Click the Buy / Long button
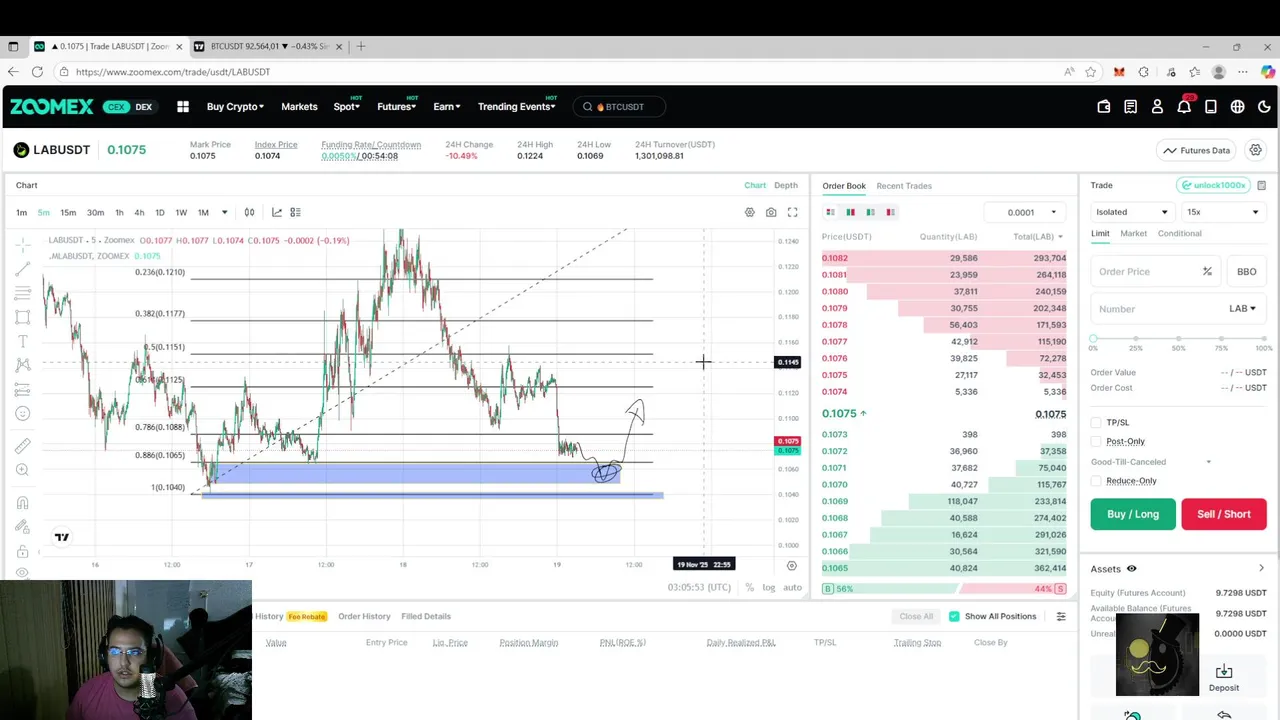The width and height of the screenshot is (1280, 720). [1133, 514]
